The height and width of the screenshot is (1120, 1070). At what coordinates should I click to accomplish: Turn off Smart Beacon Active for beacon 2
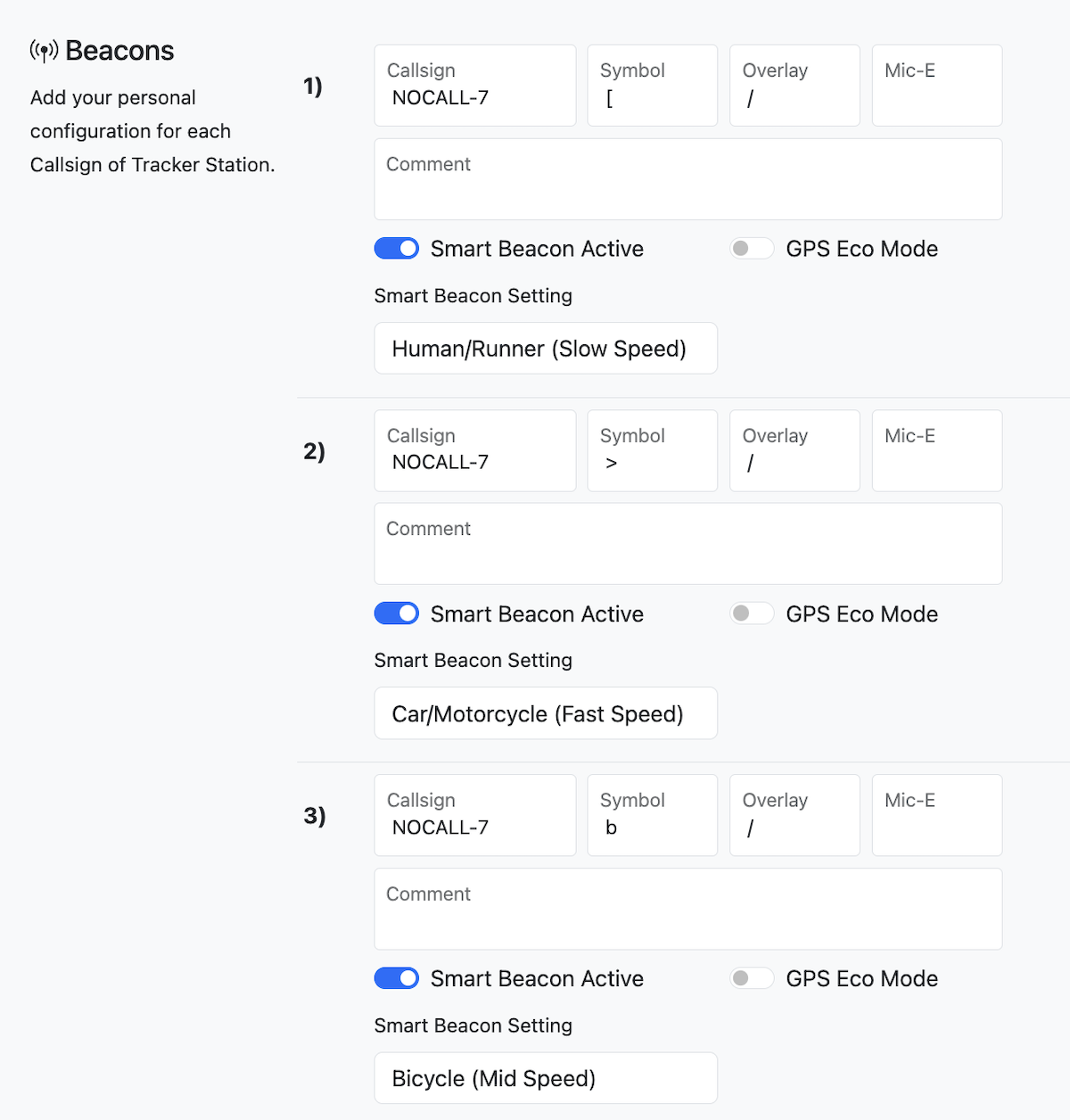[397, 614]
